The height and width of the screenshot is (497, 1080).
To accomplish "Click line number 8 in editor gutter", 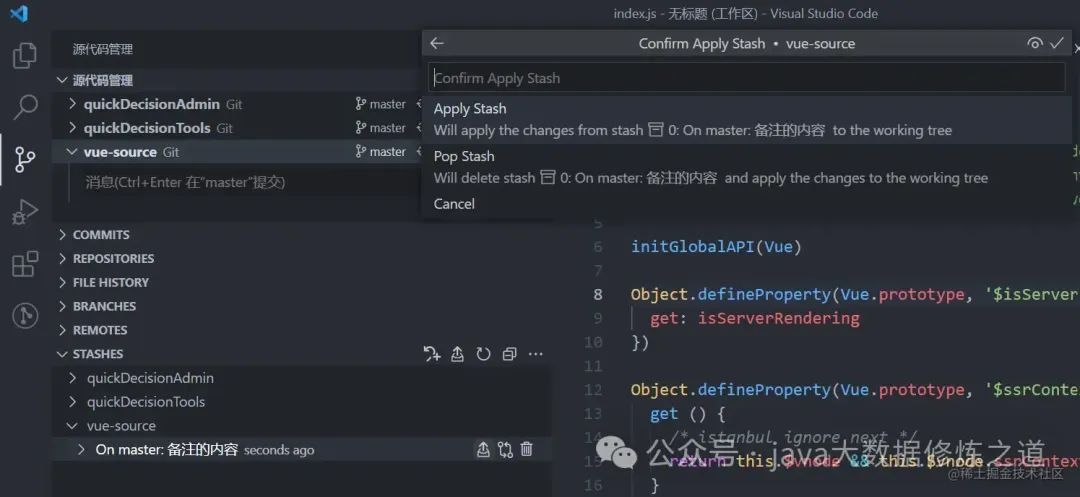I will [598, 294].
